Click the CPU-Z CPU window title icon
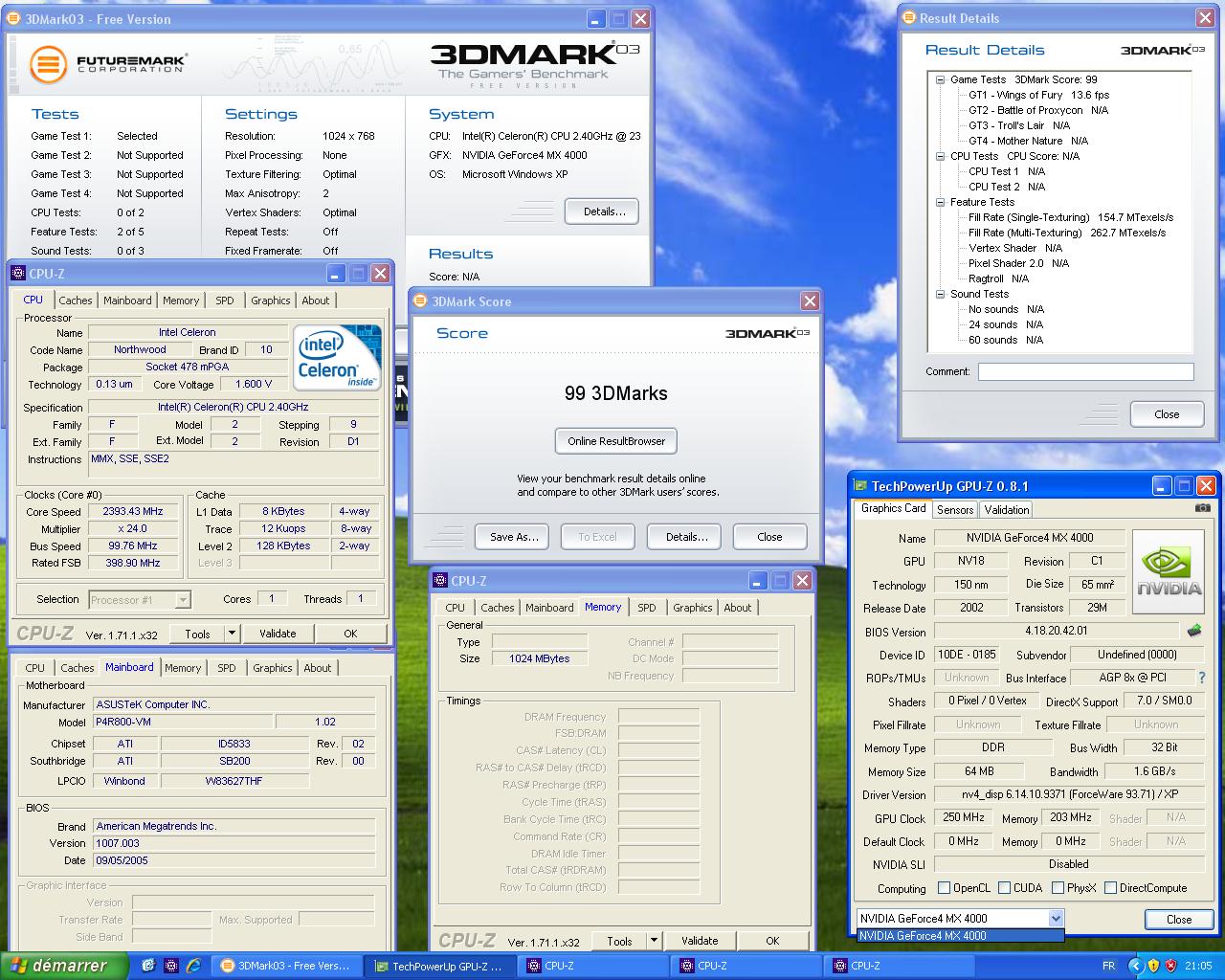This screenshot has height=980, width=1225. point(18,274)
